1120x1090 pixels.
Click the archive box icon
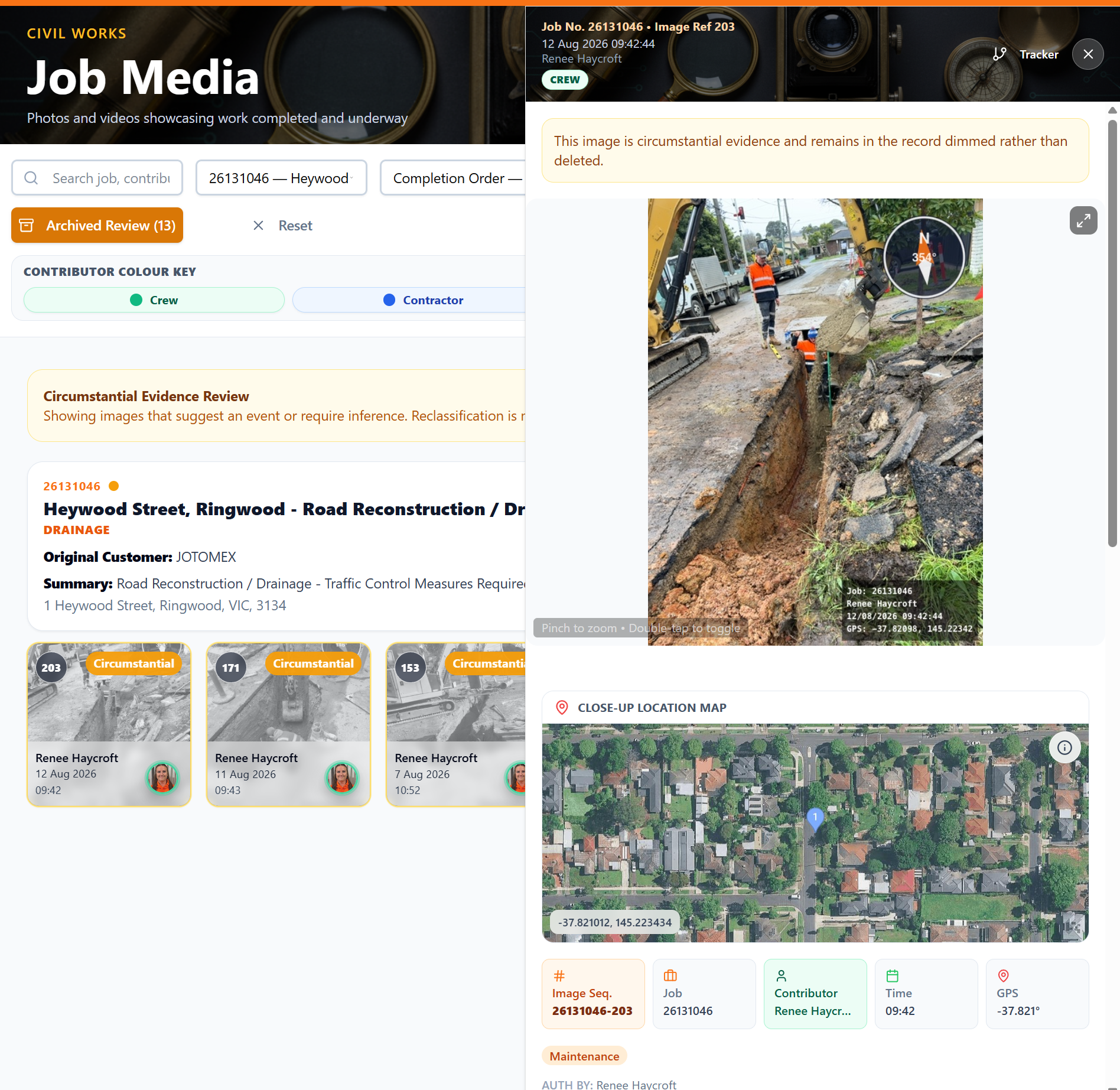[27, 225]
